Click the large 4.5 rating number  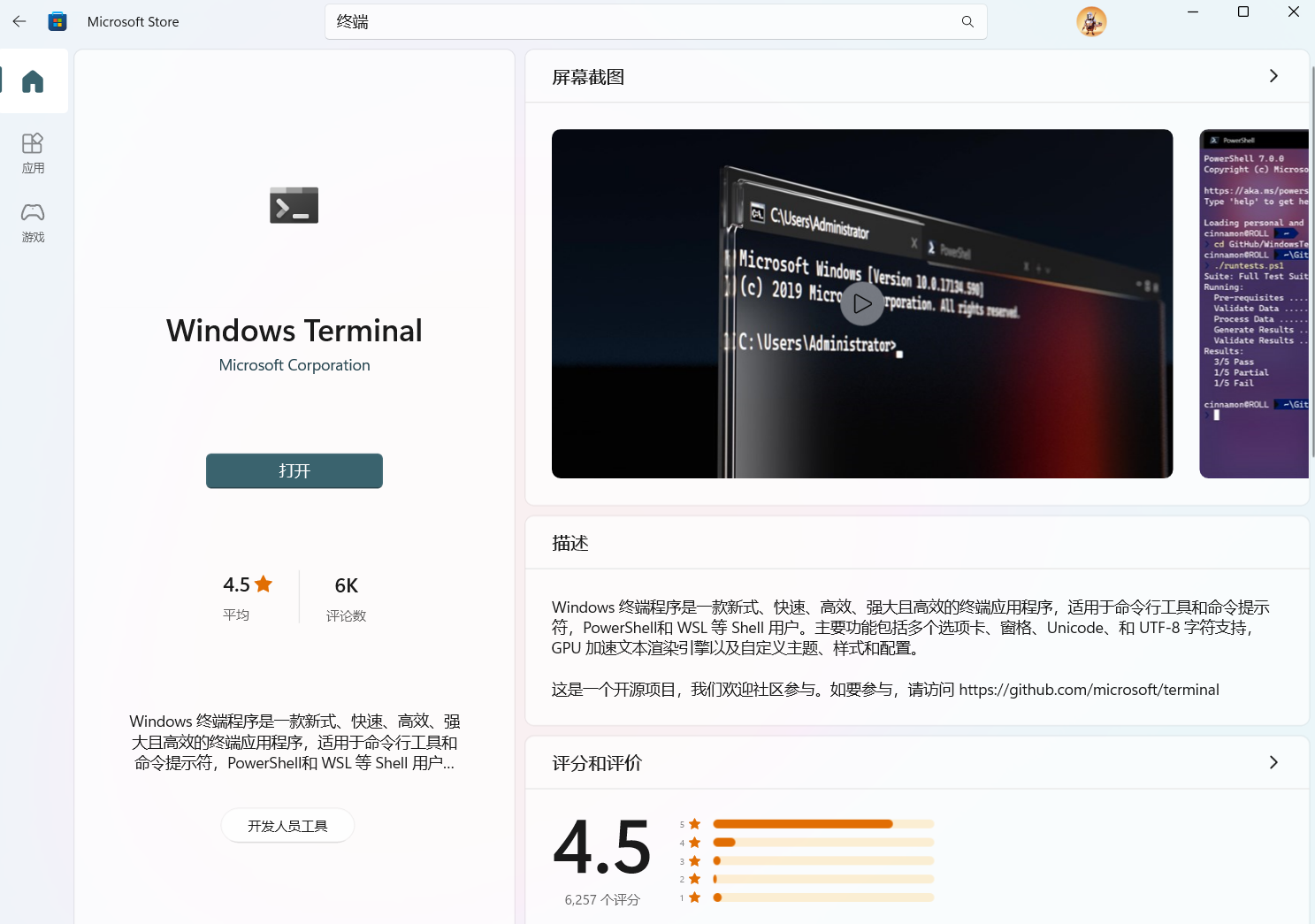point(602,846)
